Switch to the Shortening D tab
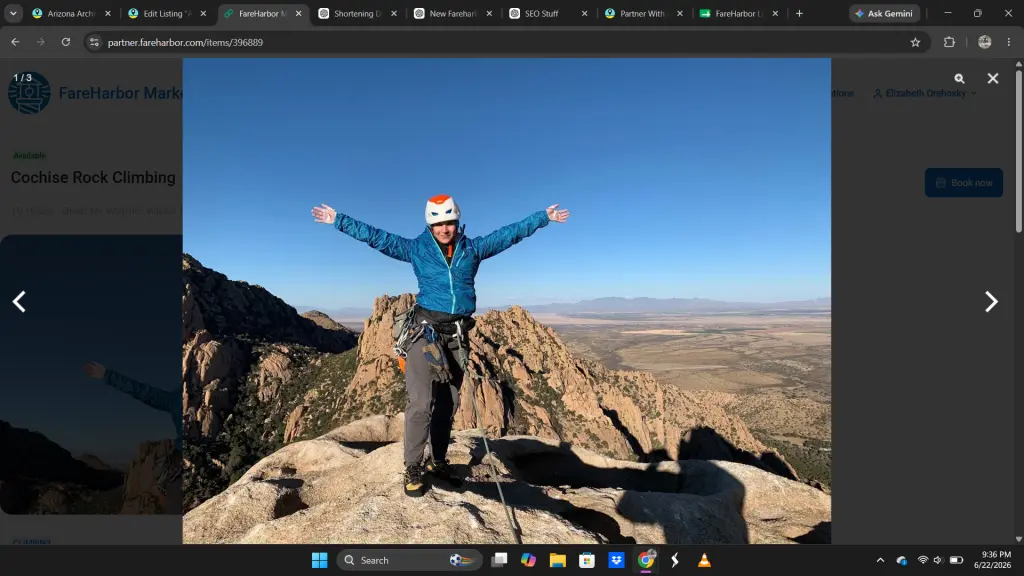Screen dimensions: 1024x576 357,13
